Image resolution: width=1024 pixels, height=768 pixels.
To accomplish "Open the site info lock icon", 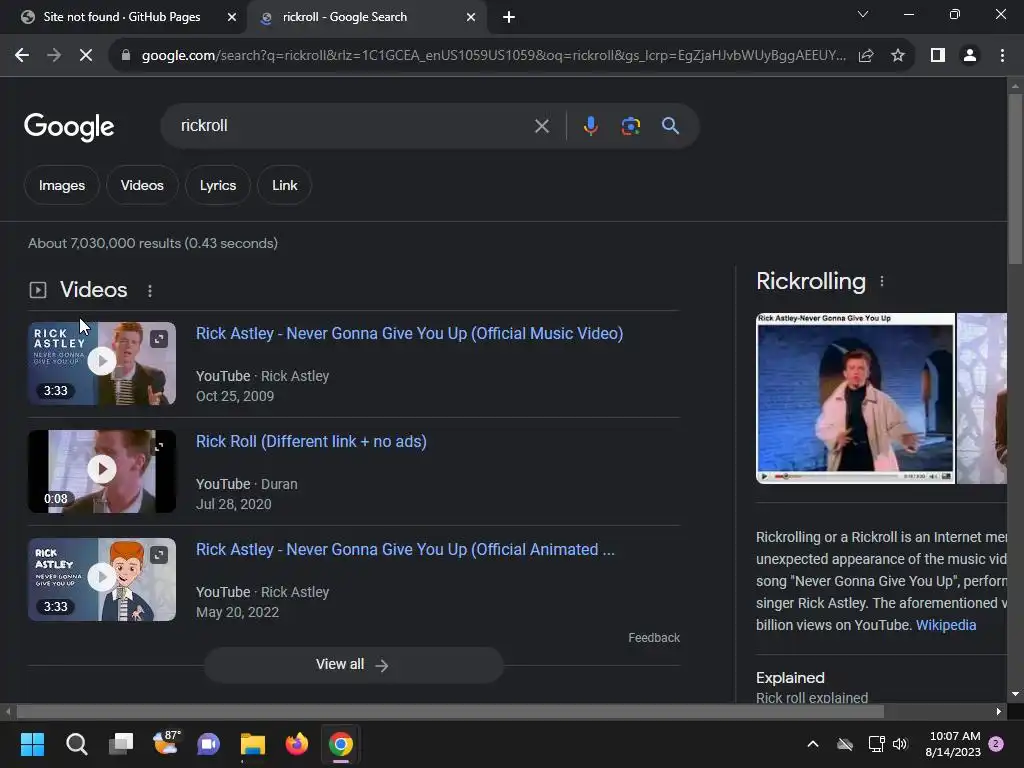I will point(126,56).
